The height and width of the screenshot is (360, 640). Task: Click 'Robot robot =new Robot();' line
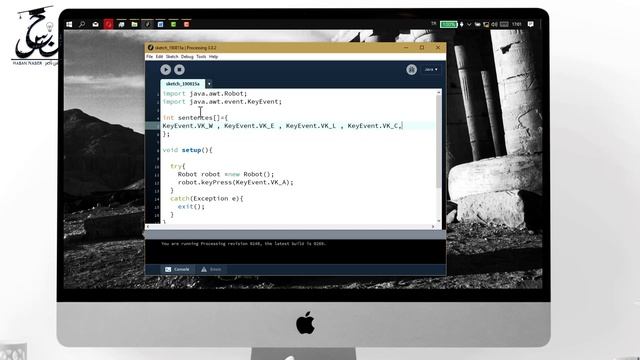pyautogui.click(x=226, y=174)
